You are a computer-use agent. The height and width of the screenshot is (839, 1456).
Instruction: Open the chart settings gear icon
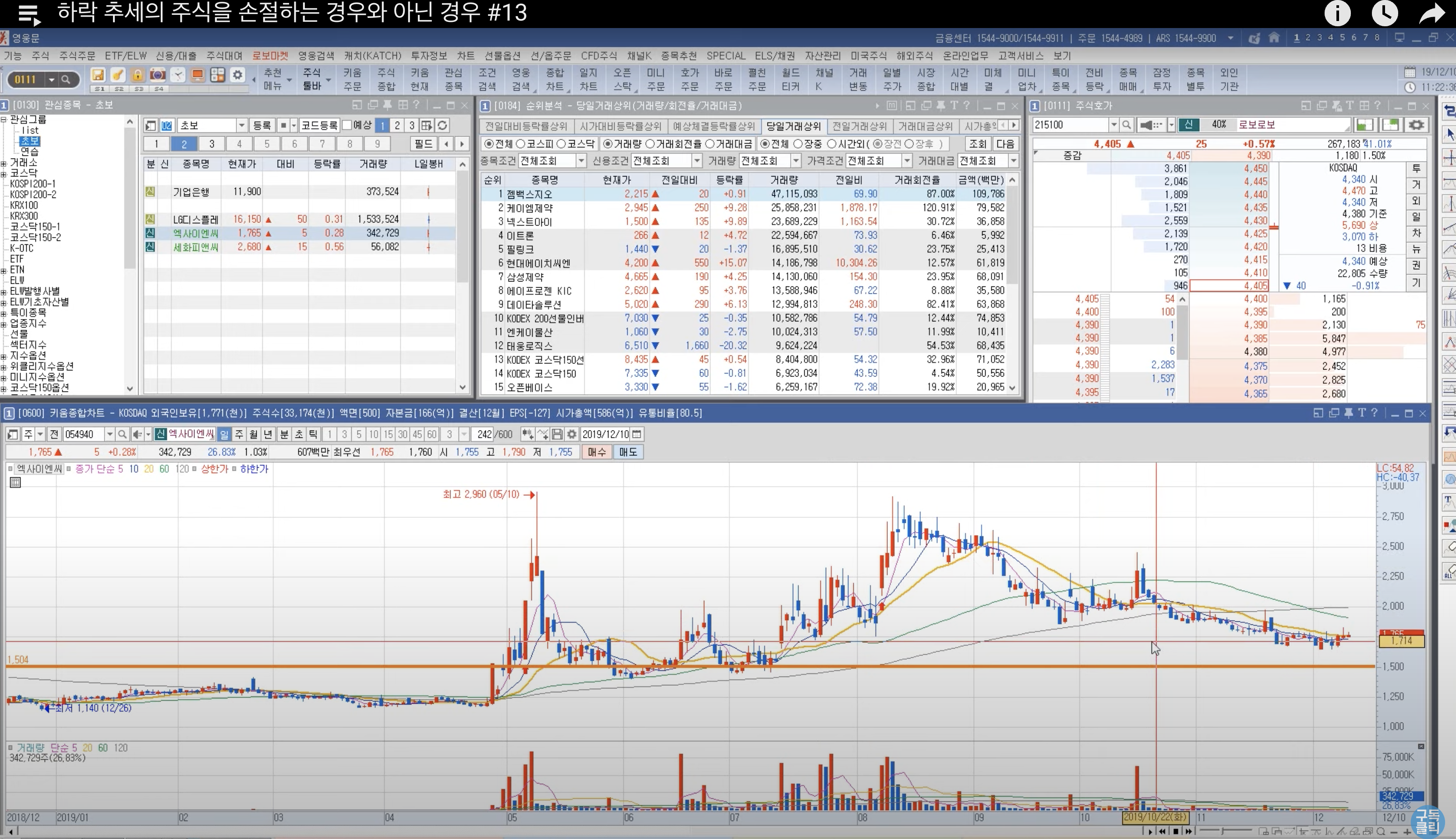pyautogui.click(x=572, y=434)
